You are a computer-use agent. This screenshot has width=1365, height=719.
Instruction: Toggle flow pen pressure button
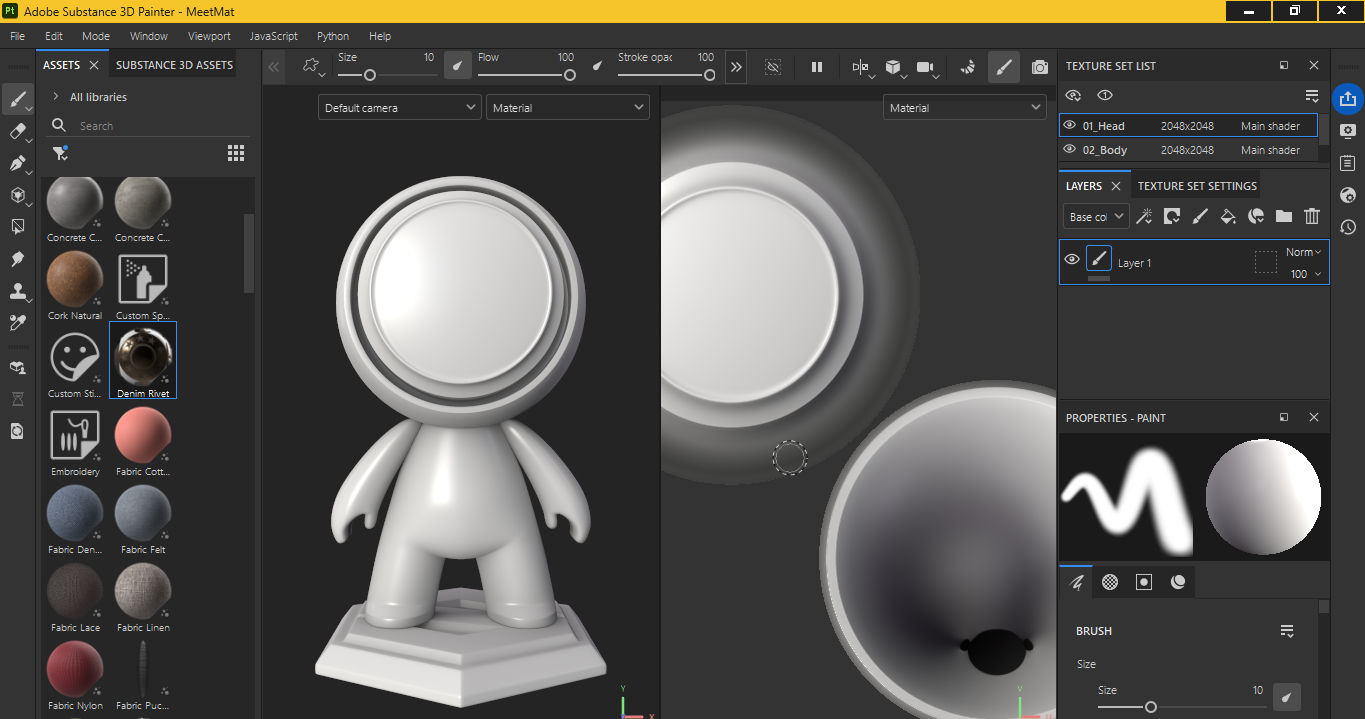point(598,67)
